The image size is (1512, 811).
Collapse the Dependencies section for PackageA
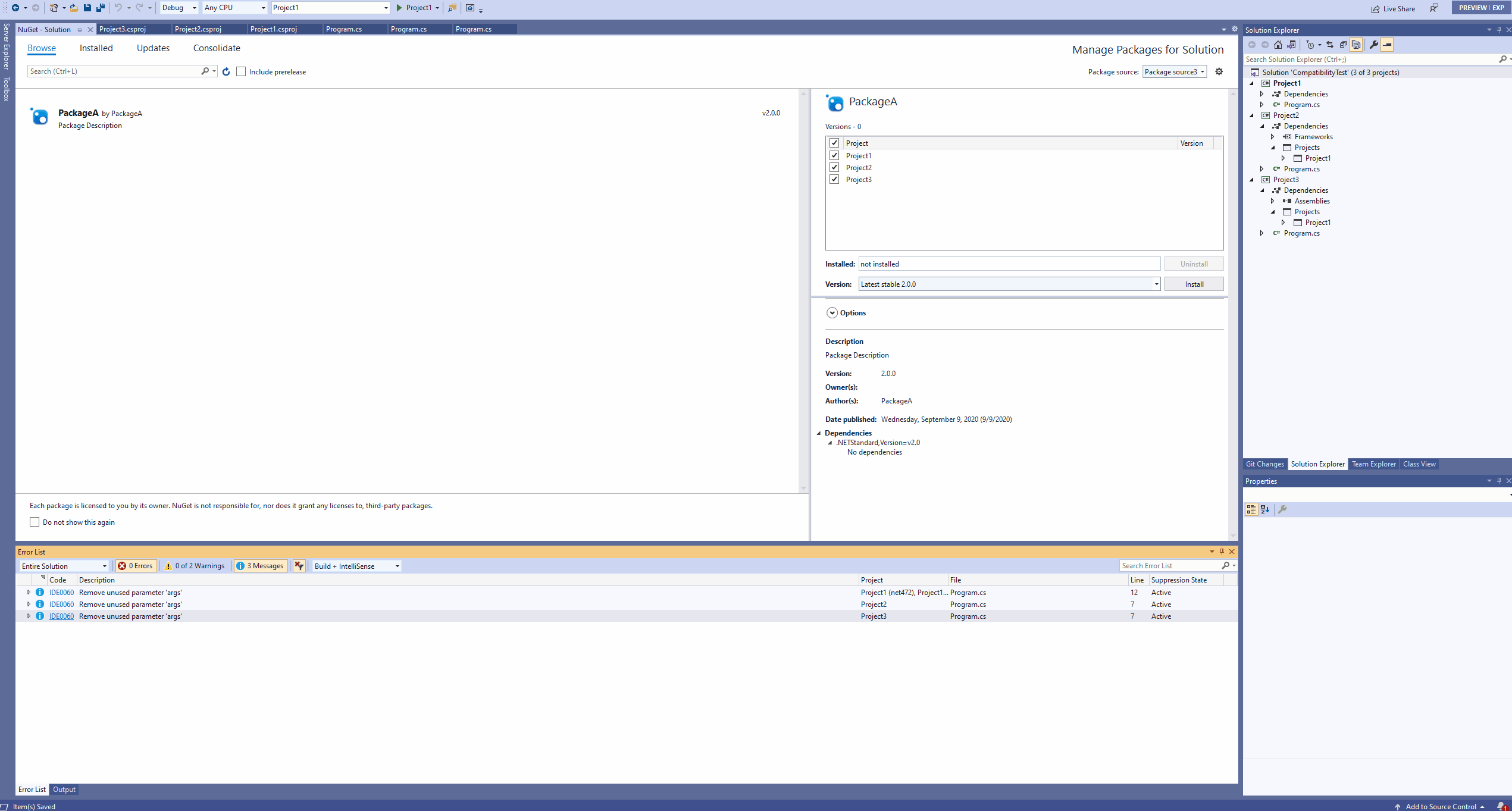(819, 433)
